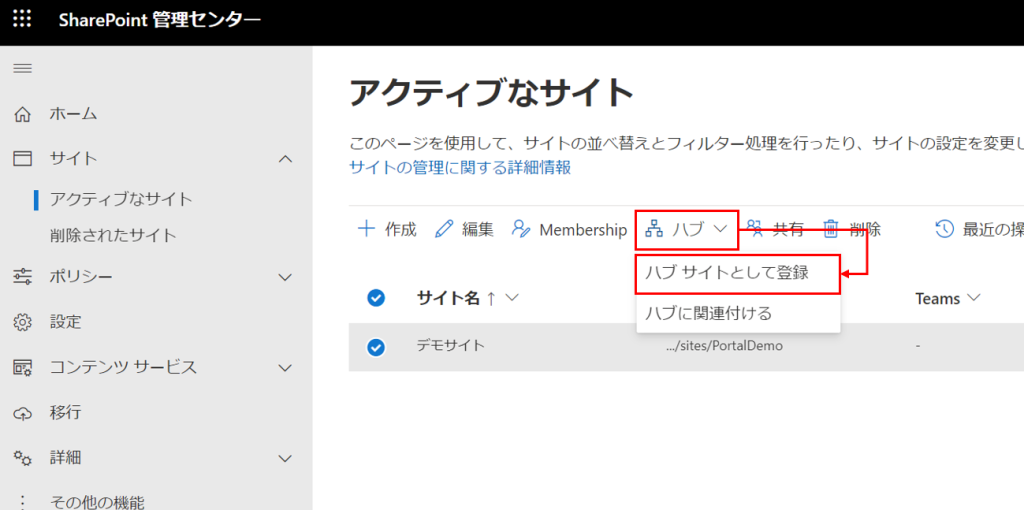
Task: Open サイトの管理に関する詳細情報 link
Action: point(460,168)
